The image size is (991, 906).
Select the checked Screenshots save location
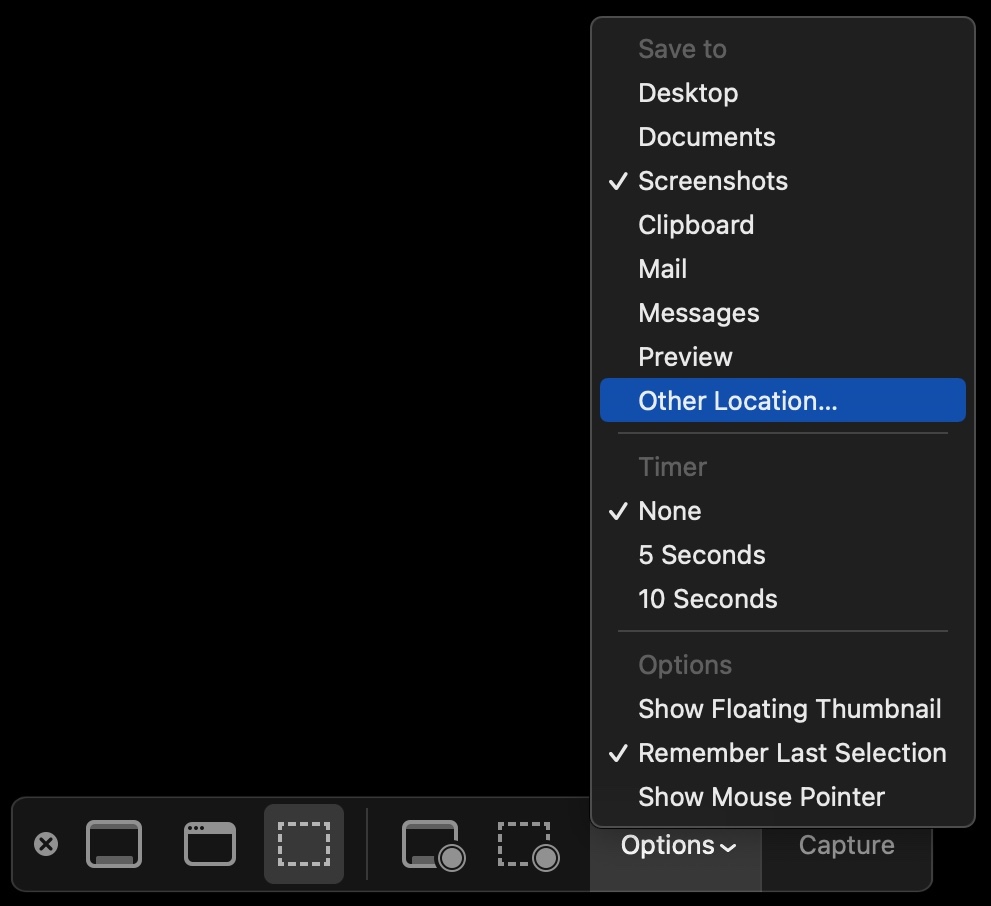point(712,181)
